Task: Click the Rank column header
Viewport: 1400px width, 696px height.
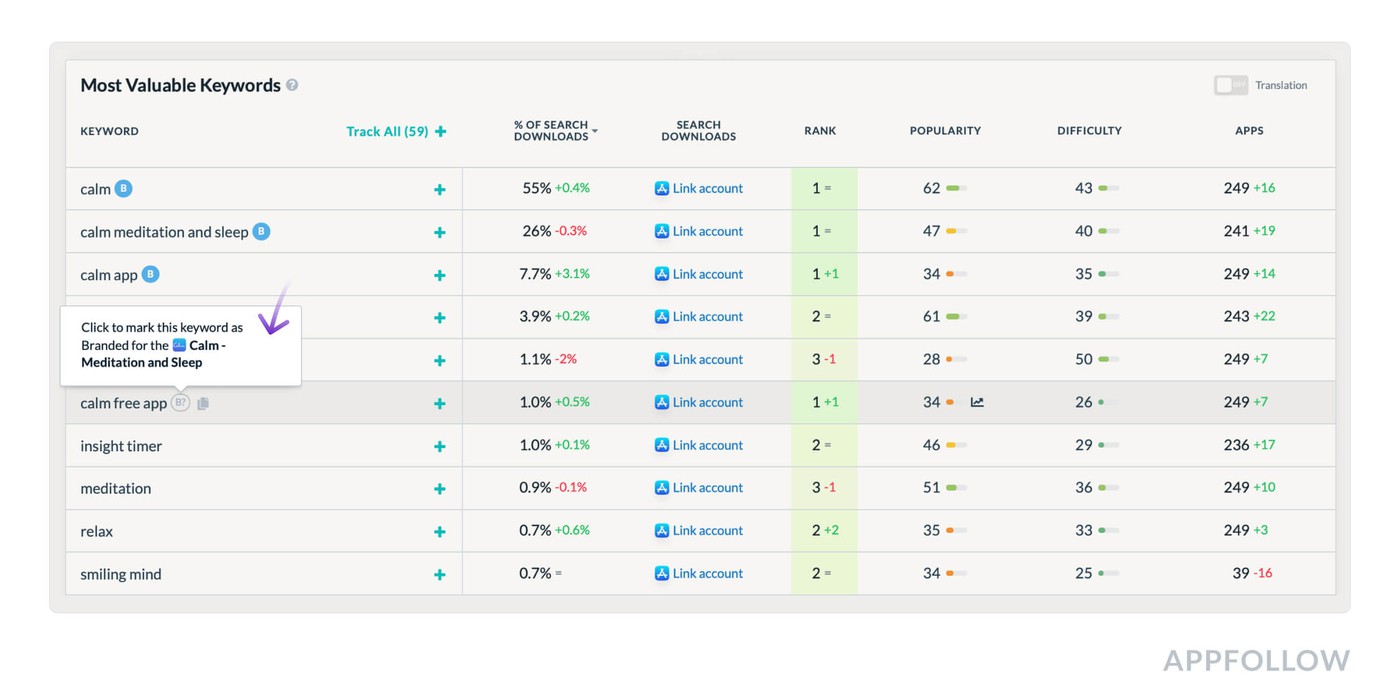Action: 820,131
